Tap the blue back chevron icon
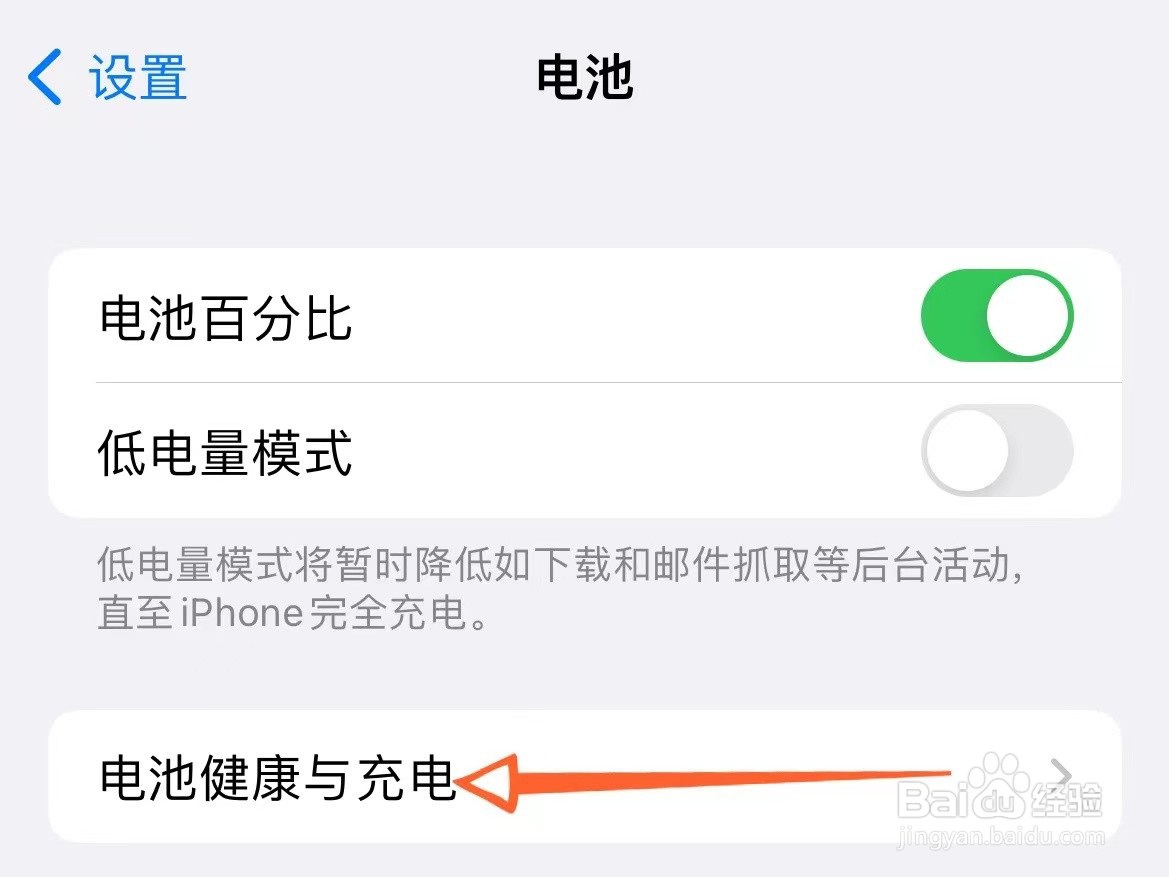 [45, 77]
